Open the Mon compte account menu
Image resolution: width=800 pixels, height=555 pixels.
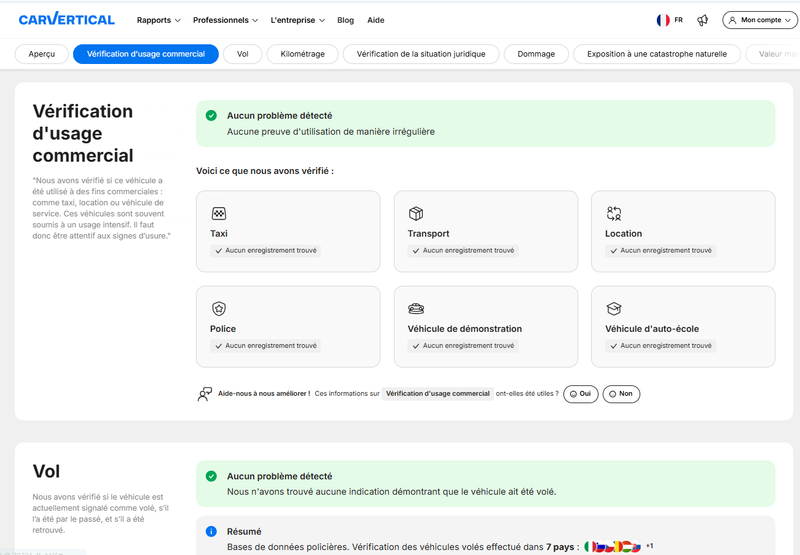point(760,20)
